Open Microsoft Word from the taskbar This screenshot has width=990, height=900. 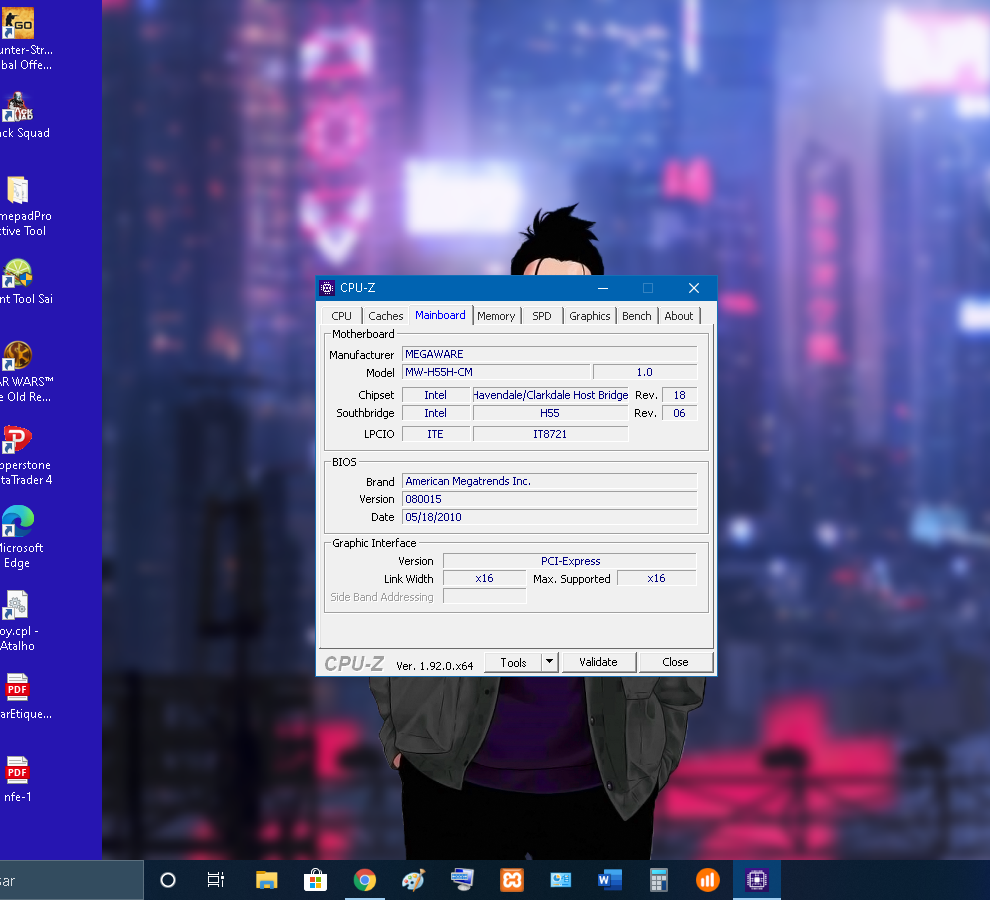point(610,880)
